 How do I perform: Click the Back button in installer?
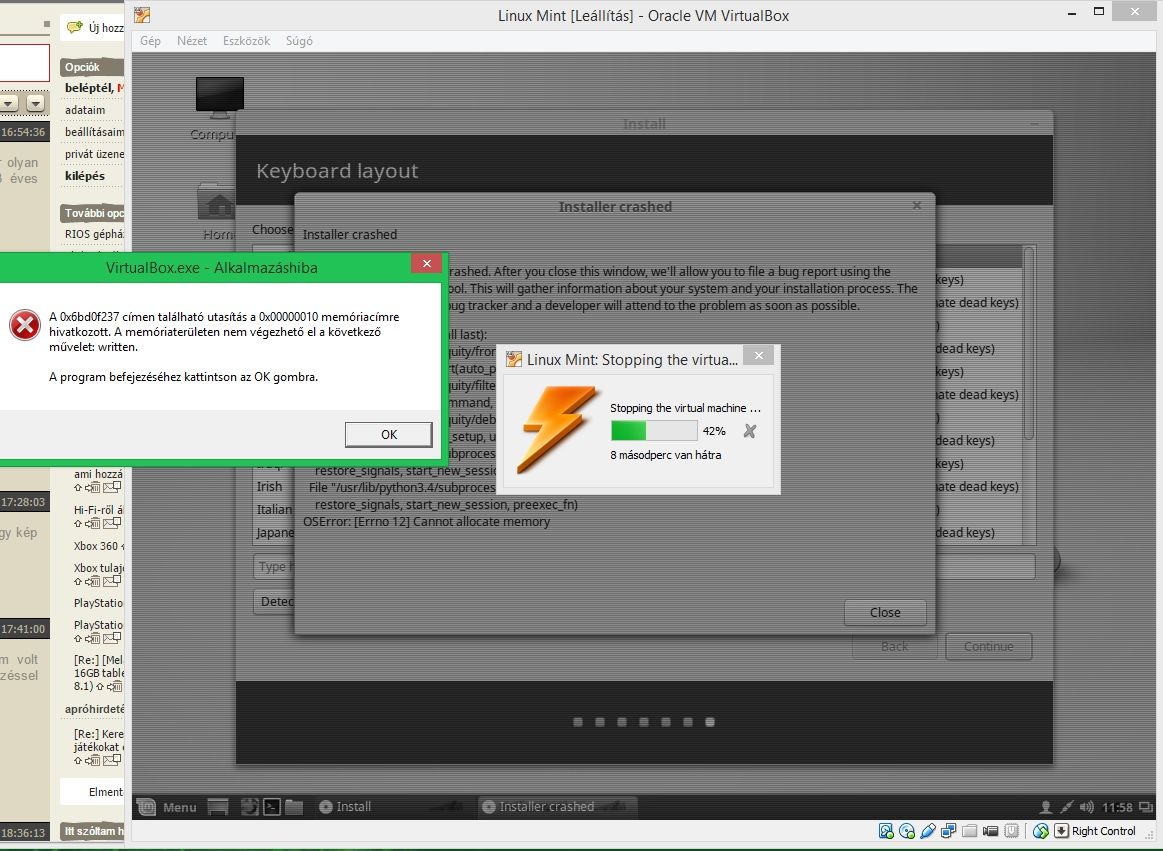pos(895,646)
